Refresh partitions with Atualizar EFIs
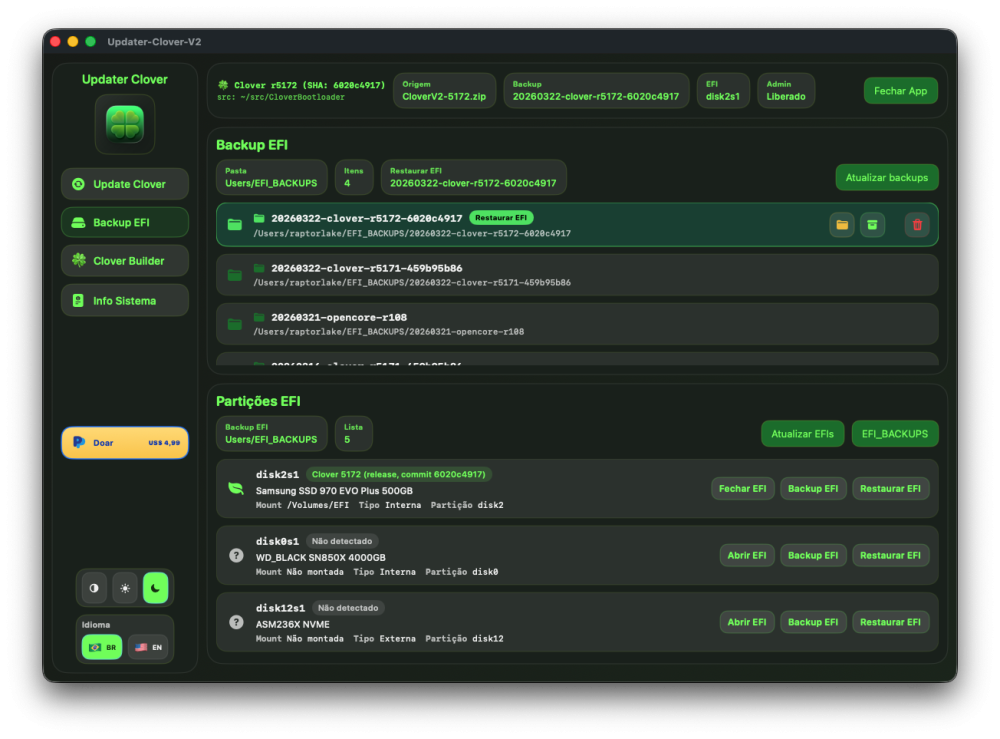This screenshot has height=739, width=1000. [x=802, y=434]
